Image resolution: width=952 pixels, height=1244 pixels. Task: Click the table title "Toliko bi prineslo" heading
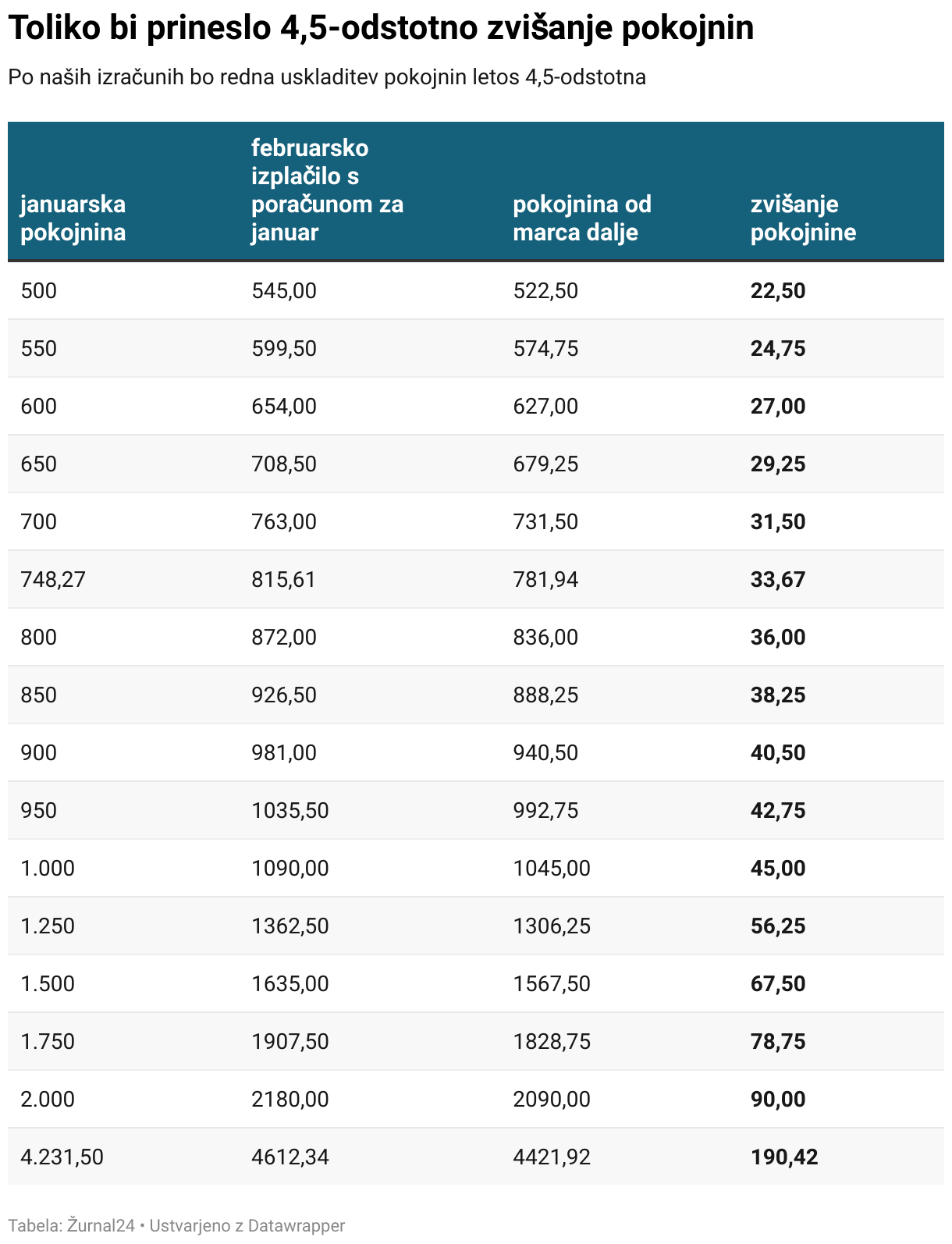[381, 29]
